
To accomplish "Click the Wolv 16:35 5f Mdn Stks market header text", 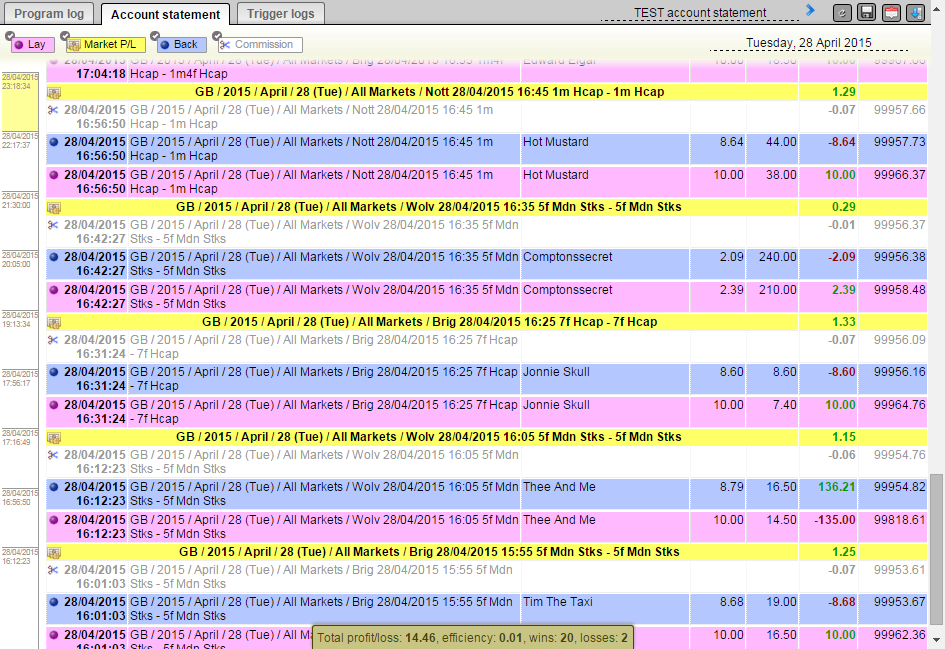I will (429, 207).
